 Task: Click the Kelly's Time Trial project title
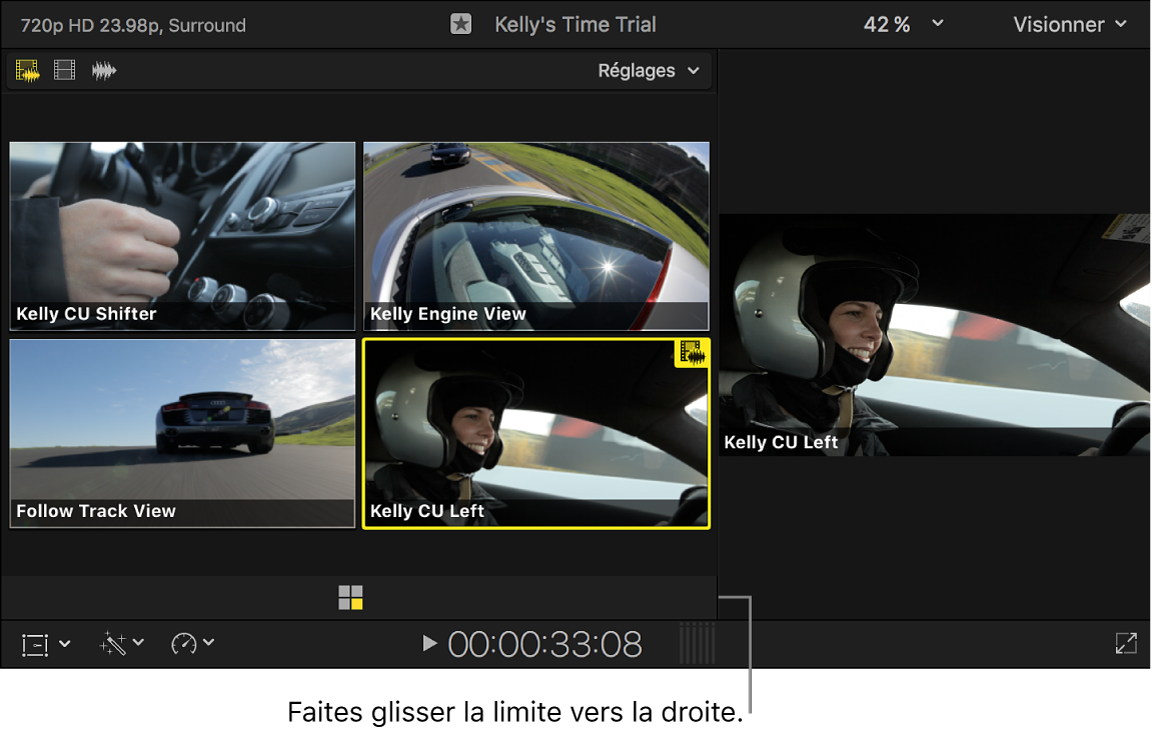[x=575, y=24]
